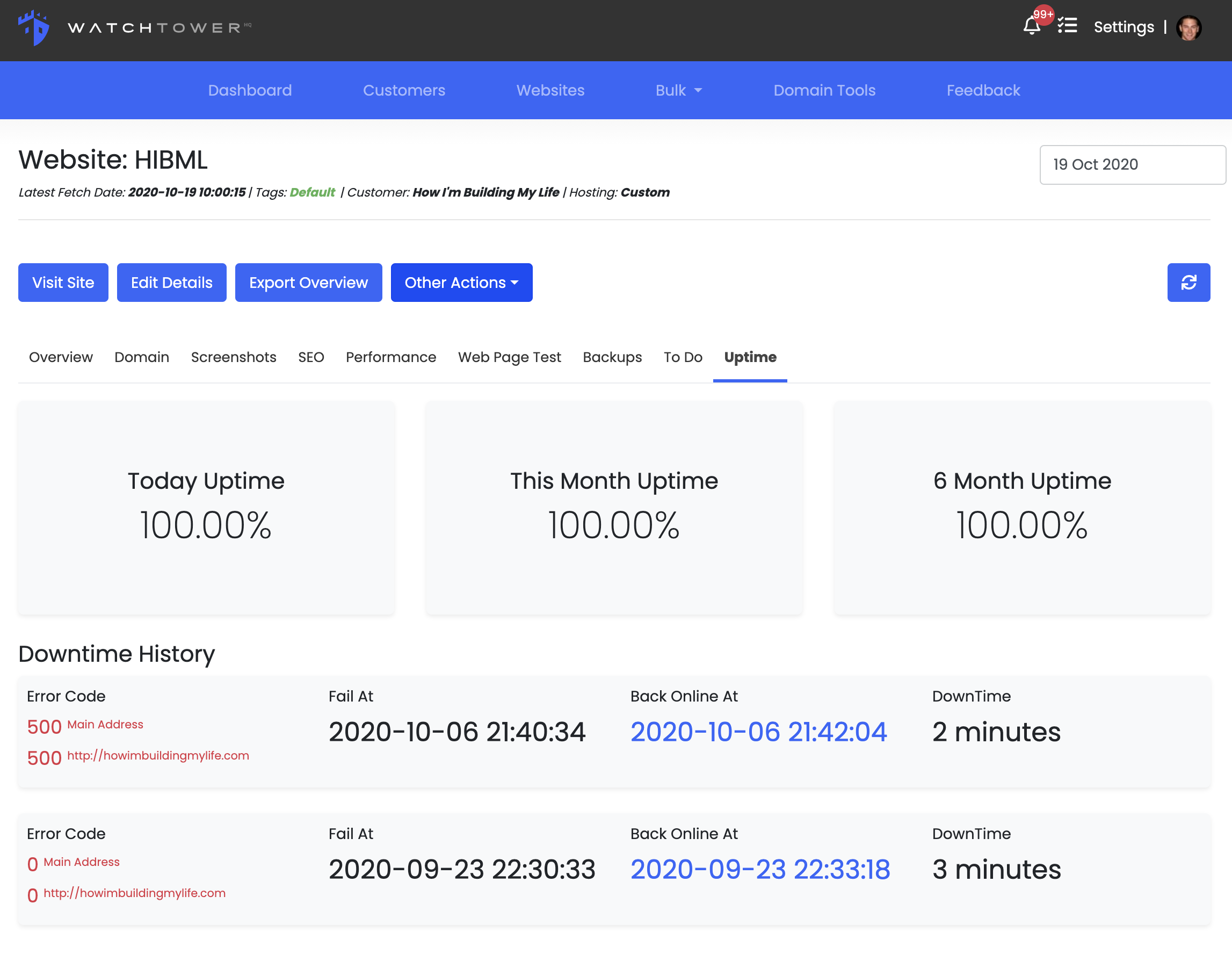Screen dimensions: 1232x954
Task: Click the This Month Uptime card
Action: click(x=614, y=508)
